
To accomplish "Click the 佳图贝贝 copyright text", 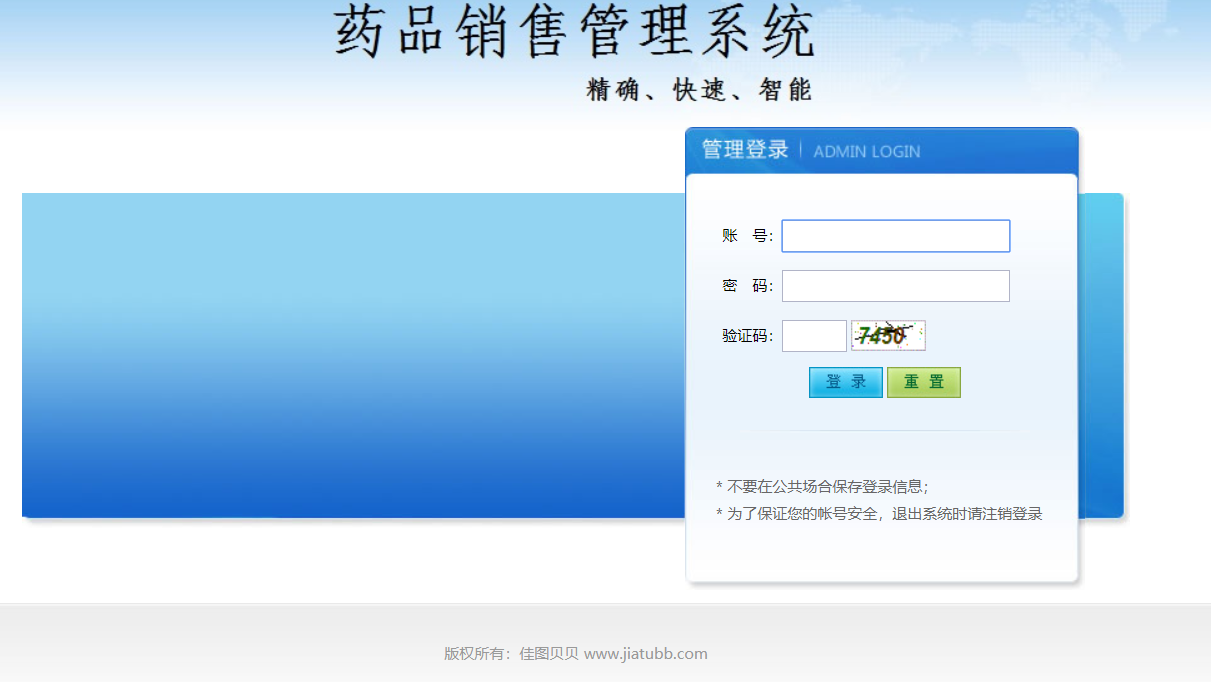I will coord(548,653).
